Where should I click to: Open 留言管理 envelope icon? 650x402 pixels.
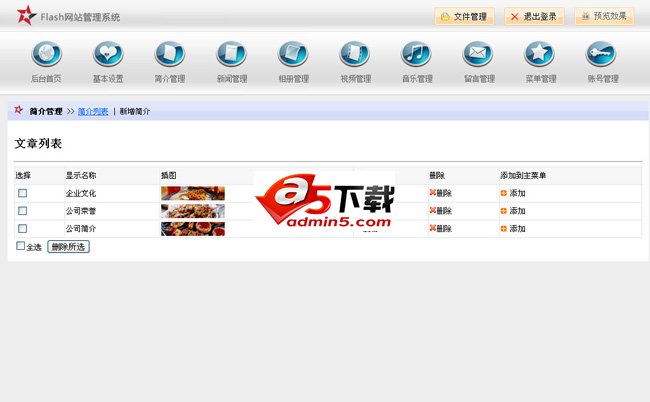pyautogui.click(x=478, y=54)
